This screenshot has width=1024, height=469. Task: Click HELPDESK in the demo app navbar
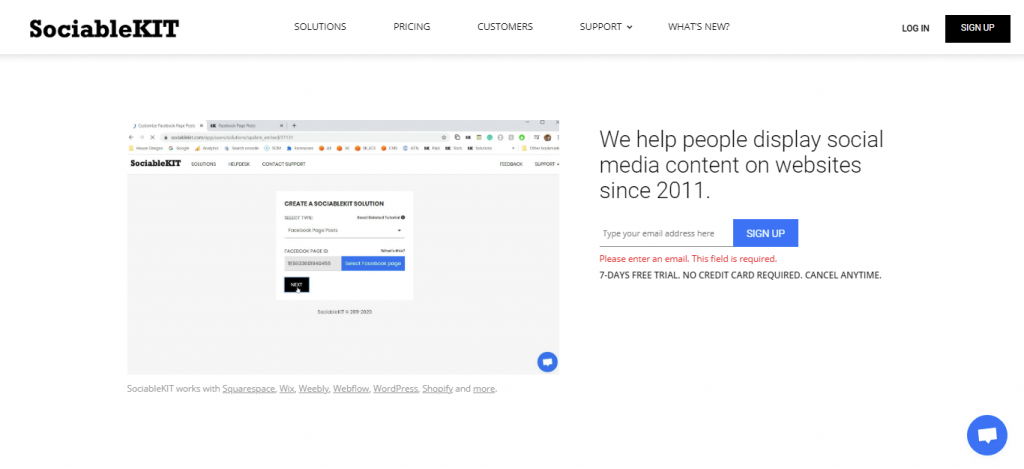pos(238,164)
